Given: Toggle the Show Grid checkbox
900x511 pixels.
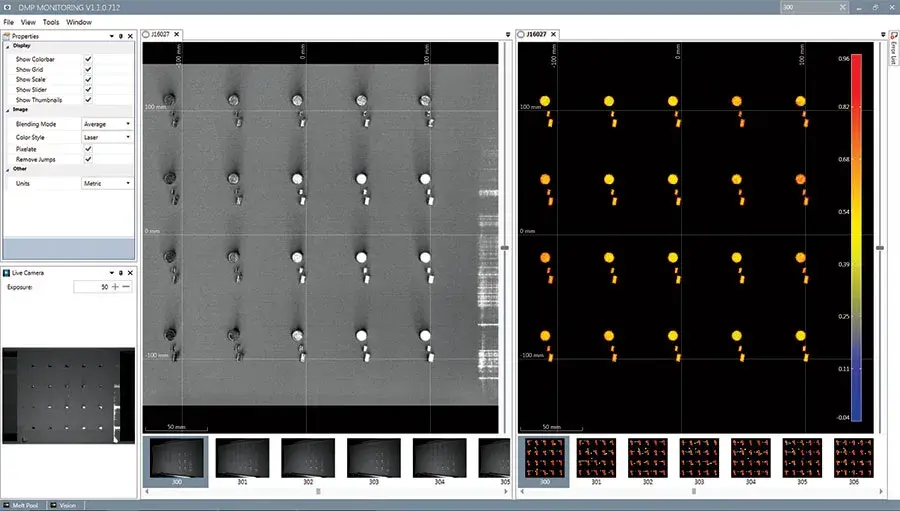Looking at the screenshot, I should [89, 70].
